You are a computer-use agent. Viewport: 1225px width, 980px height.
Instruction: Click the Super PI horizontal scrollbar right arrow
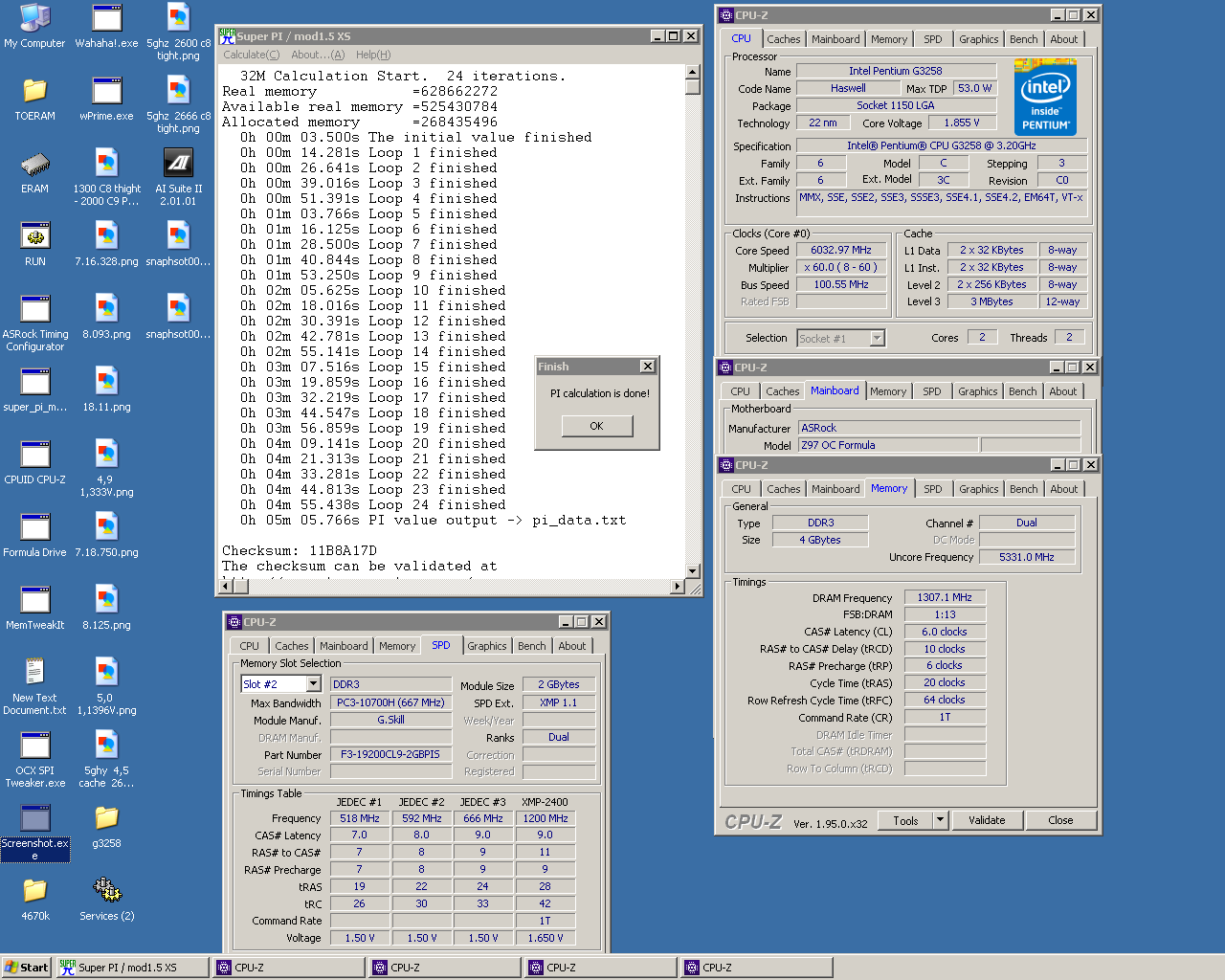pyautogui.click(x=679, y=586)
